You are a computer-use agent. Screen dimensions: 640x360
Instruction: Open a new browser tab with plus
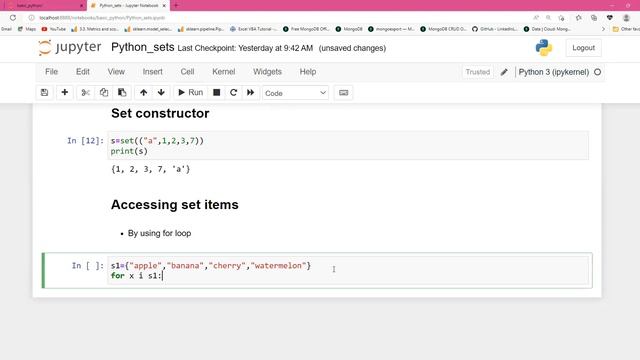[176, 6]
